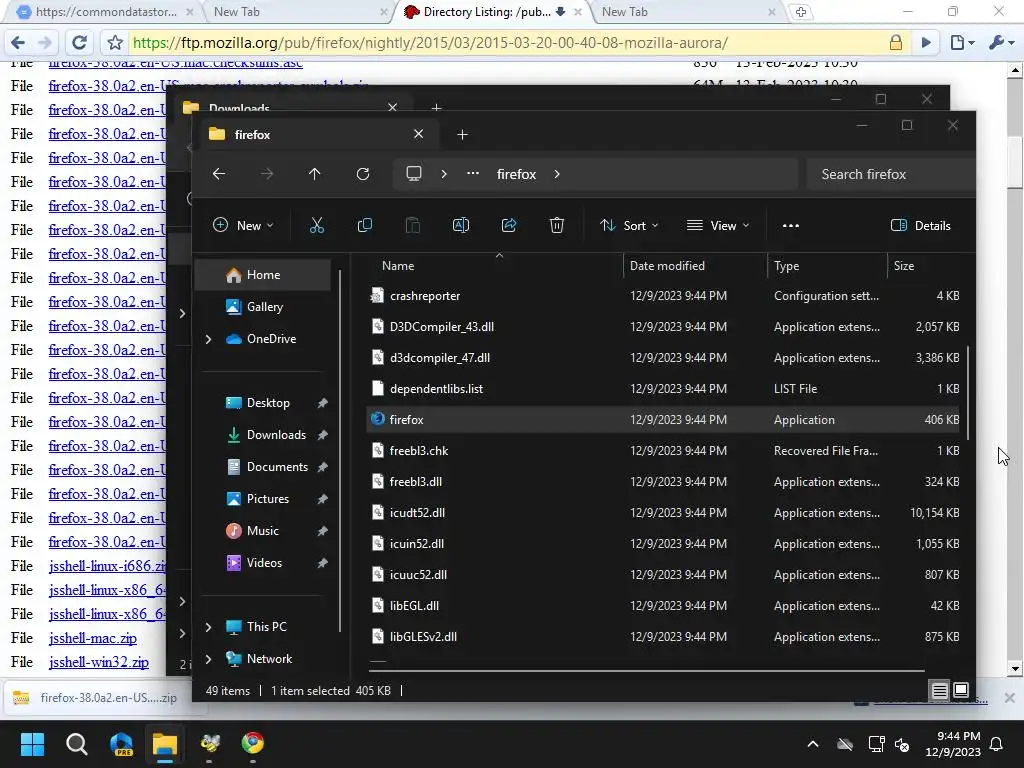1024x768 pixels.
Task: Open the View dropdown menu
Action: [718, 225]
